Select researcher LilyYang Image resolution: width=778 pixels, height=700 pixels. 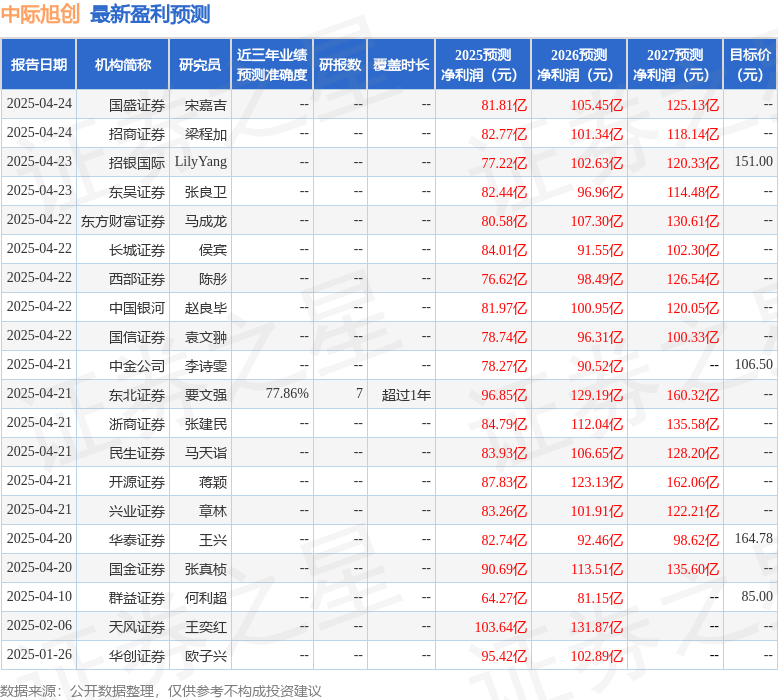201,162
